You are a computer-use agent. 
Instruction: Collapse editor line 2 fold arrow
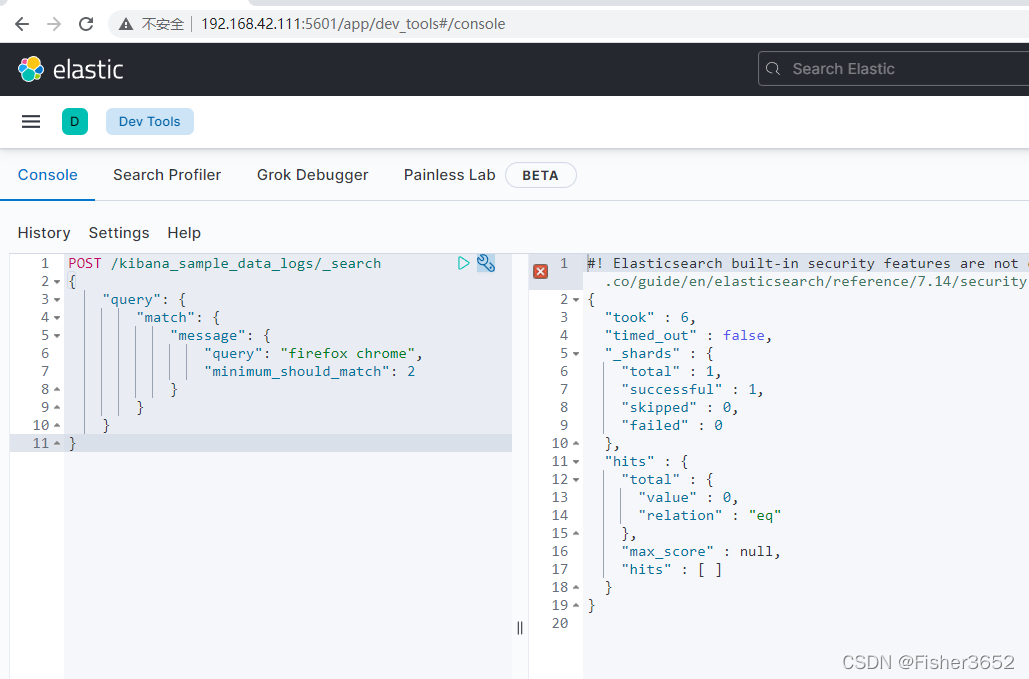(57, 282)
